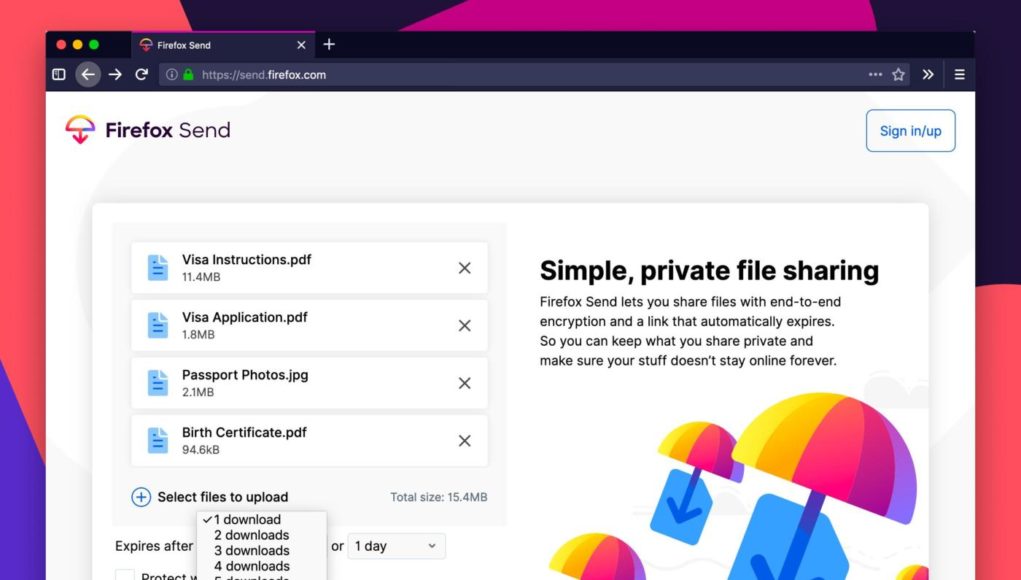1021x580 pixels.
Task: Choose 4 downloads option in list
Action: (261, 566)
